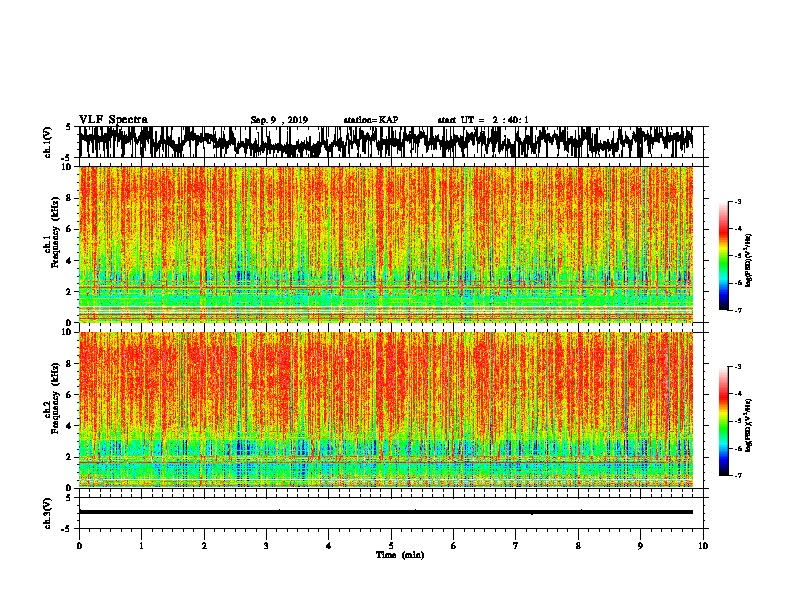Click the flat ch.3 waveform trace
This screenshot has height=612, width=792.
coord(386,512)
